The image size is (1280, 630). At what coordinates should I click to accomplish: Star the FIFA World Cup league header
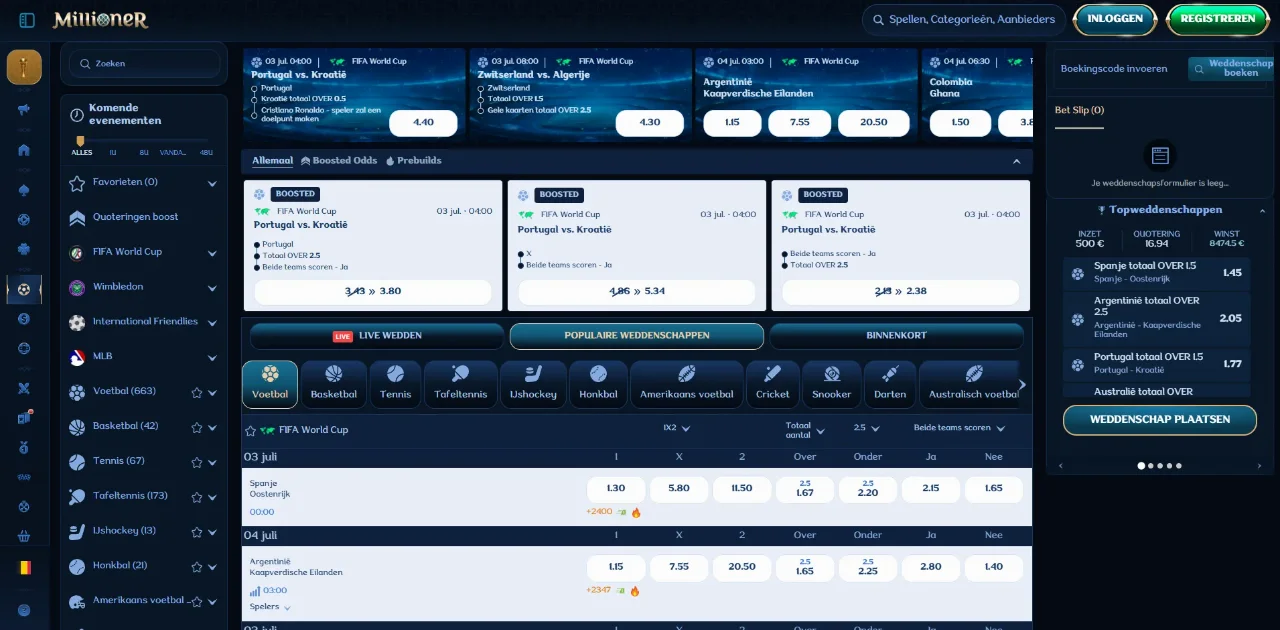coord(250,431)
